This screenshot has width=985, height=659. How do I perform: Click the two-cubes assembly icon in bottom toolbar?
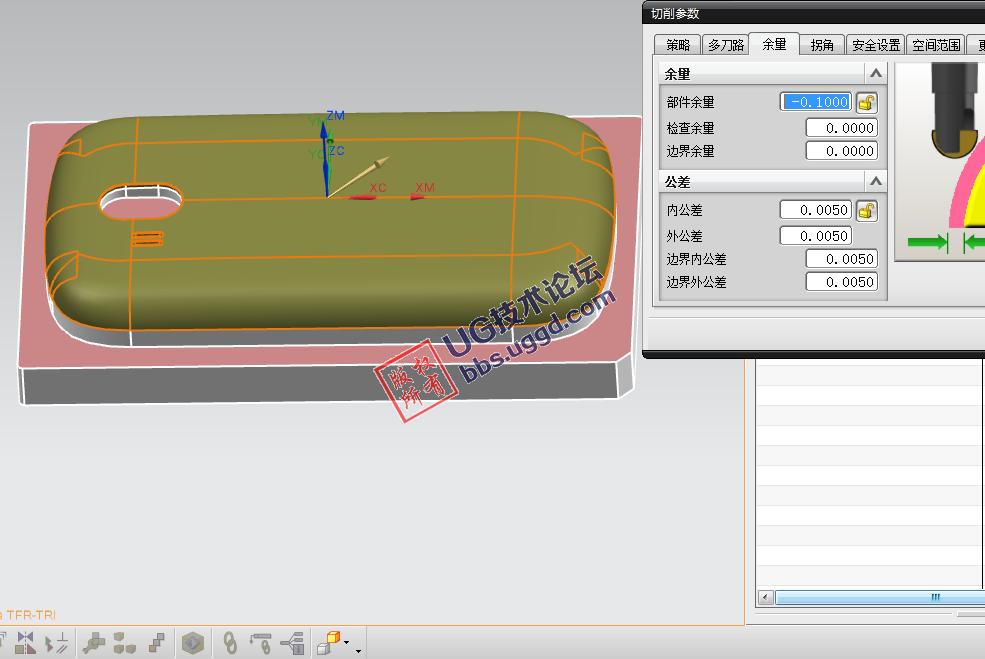click(125, 642)
